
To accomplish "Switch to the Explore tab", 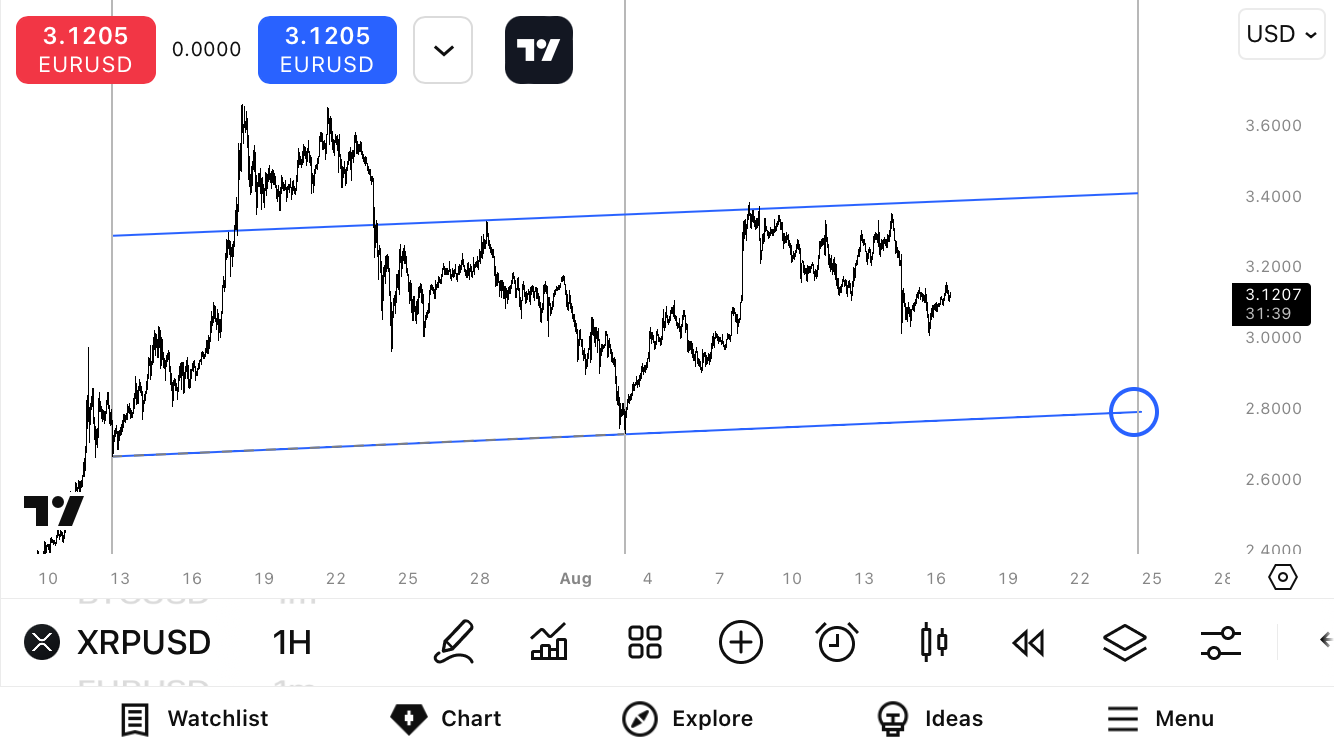I will click(x=687, y=718).
